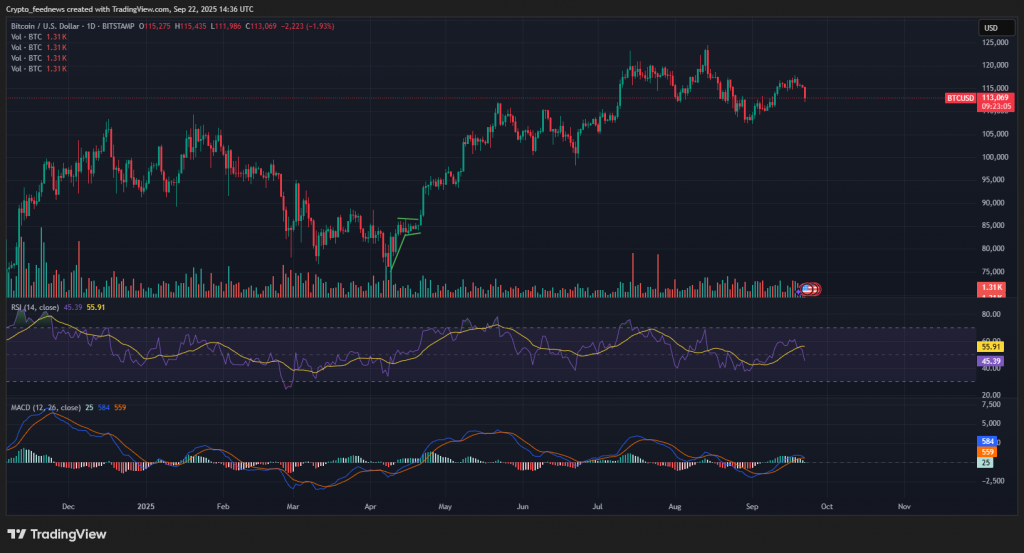
Task: Click the BTCUSD red price label tag
Action: coord(960,98)
